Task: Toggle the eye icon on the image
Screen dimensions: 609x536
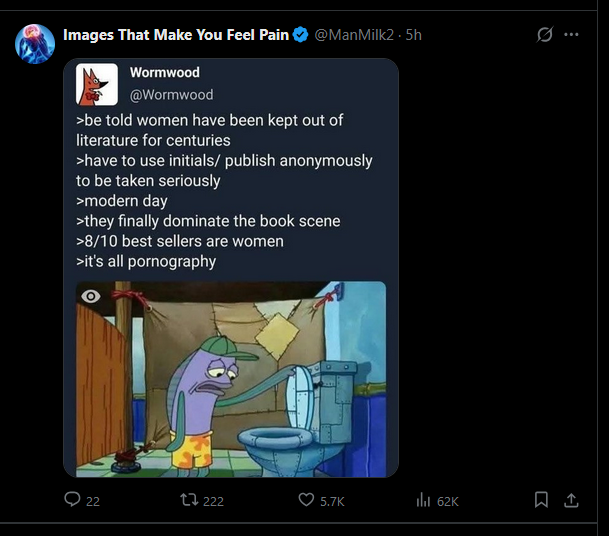Action: [x=91, y=296]
